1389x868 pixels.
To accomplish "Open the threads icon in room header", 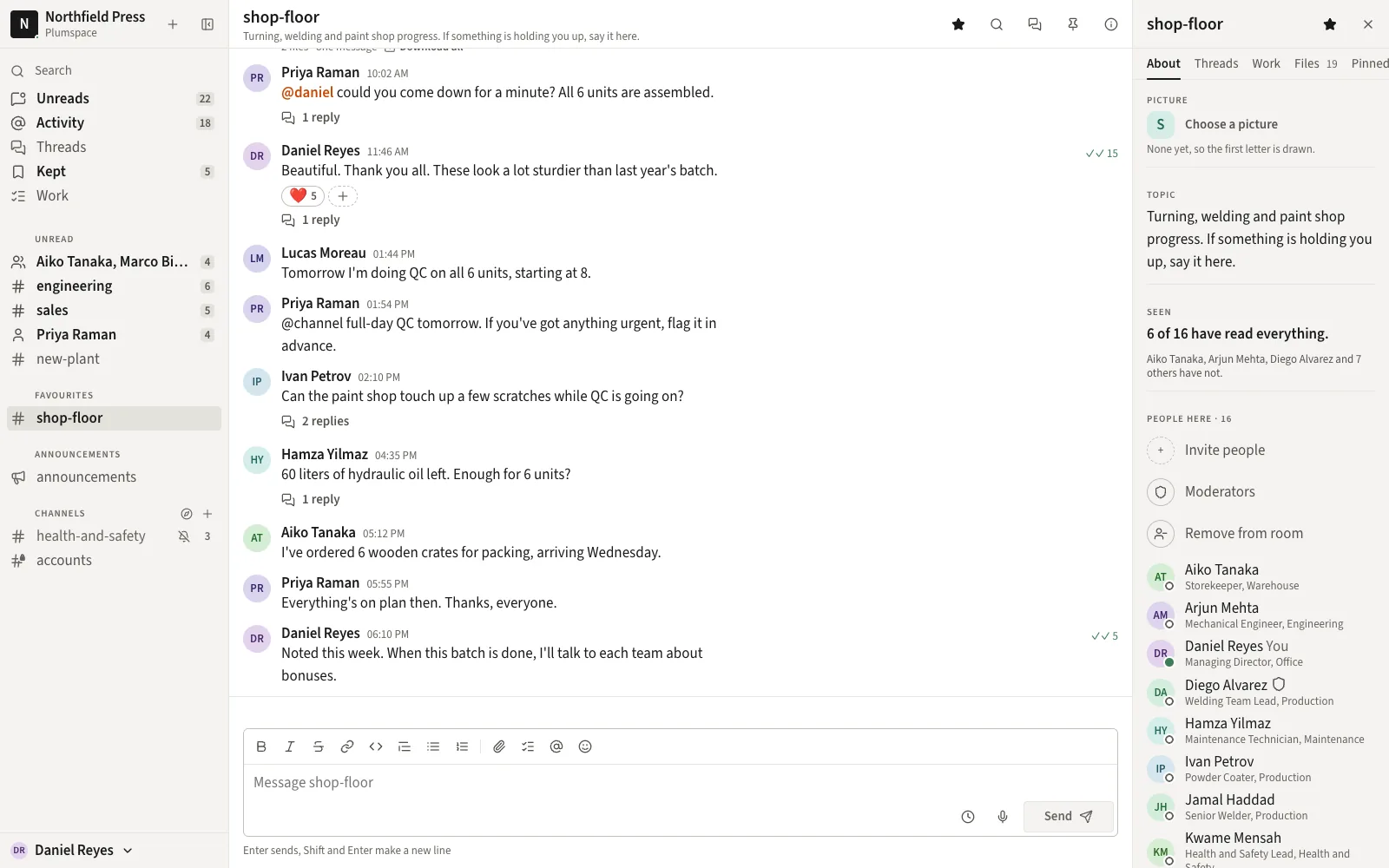I will (x=1035, y=24).
